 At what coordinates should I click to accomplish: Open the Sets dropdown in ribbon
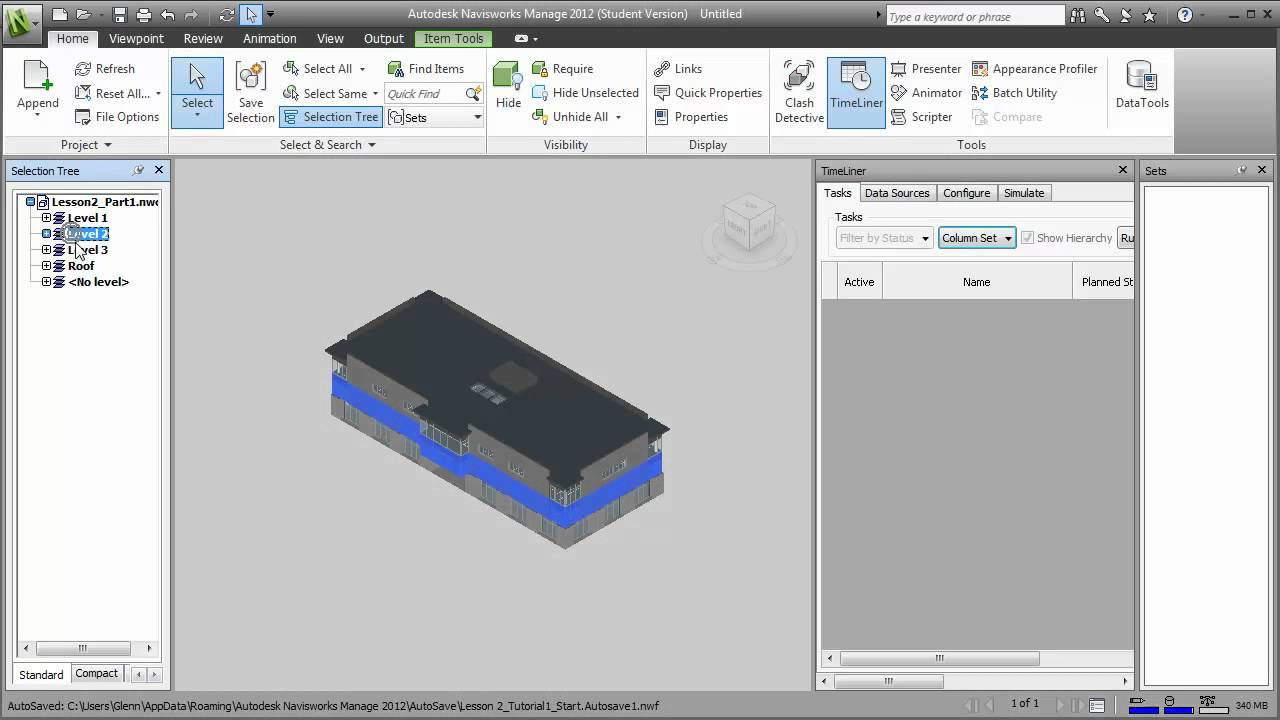click(436, 117)
